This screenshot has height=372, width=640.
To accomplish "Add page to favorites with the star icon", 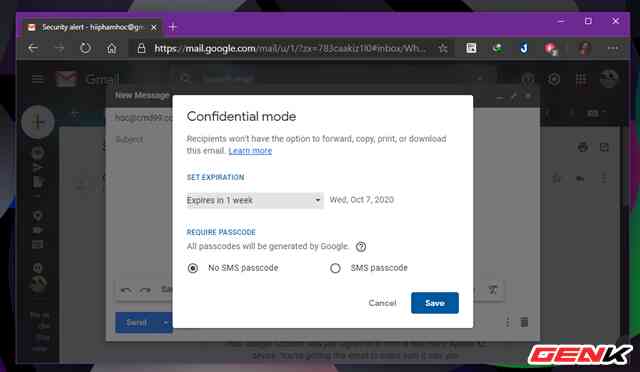I will (443, 49).
